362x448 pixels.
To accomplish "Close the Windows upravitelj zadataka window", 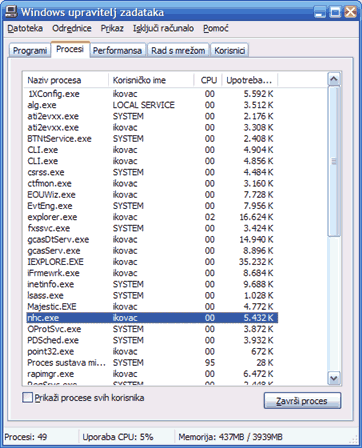I will point(351,12).
